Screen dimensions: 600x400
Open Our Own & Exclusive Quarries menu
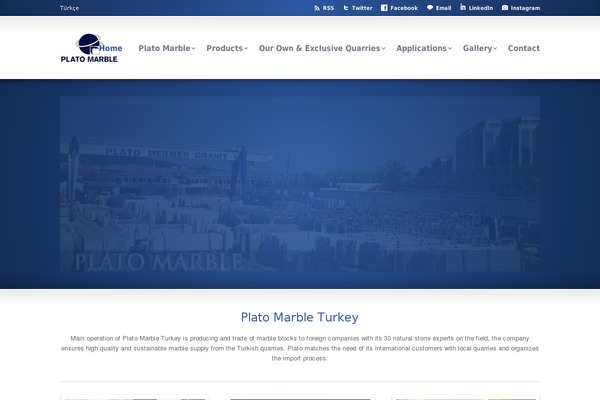pyautogui.click(x=320, y=48)
